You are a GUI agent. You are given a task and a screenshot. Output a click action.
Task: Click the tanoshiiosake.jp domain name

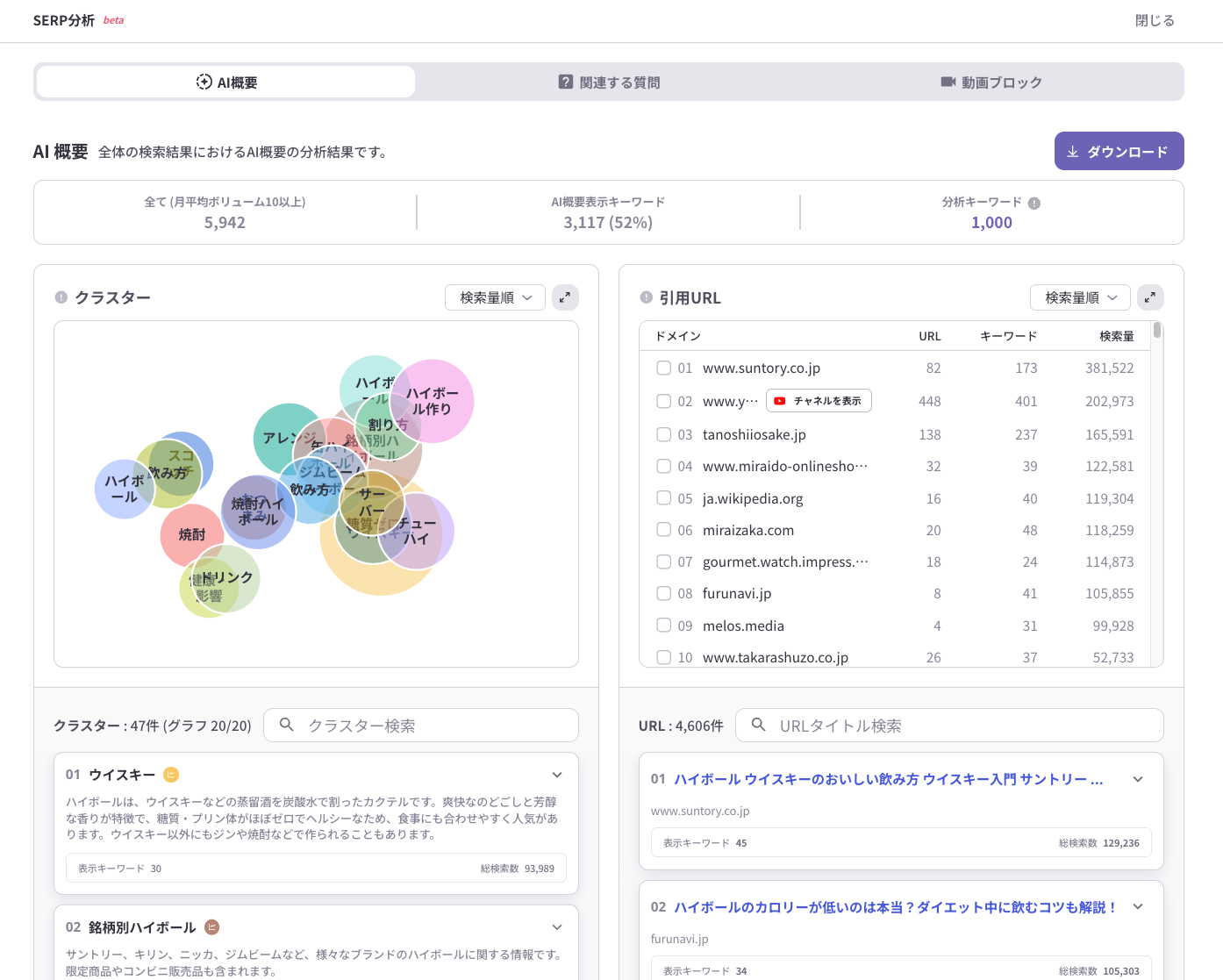point(754,434)
